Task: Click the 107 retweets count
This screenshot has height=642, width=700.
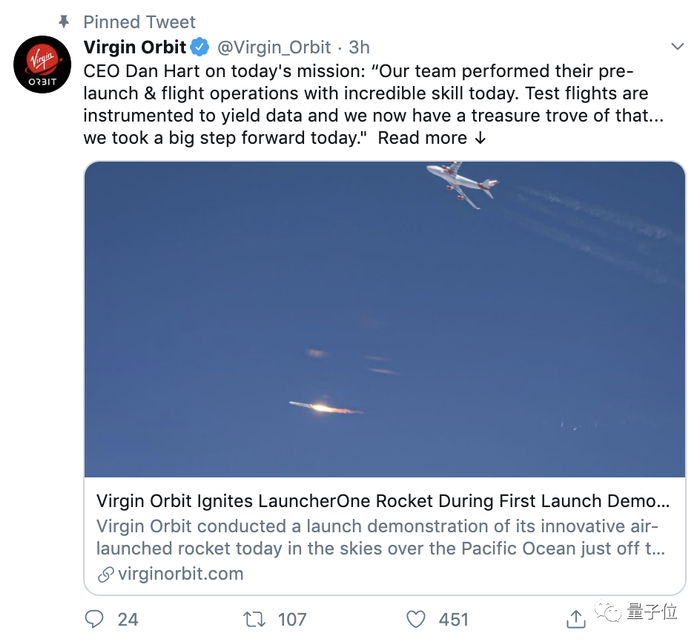Action: coord(292,620)
